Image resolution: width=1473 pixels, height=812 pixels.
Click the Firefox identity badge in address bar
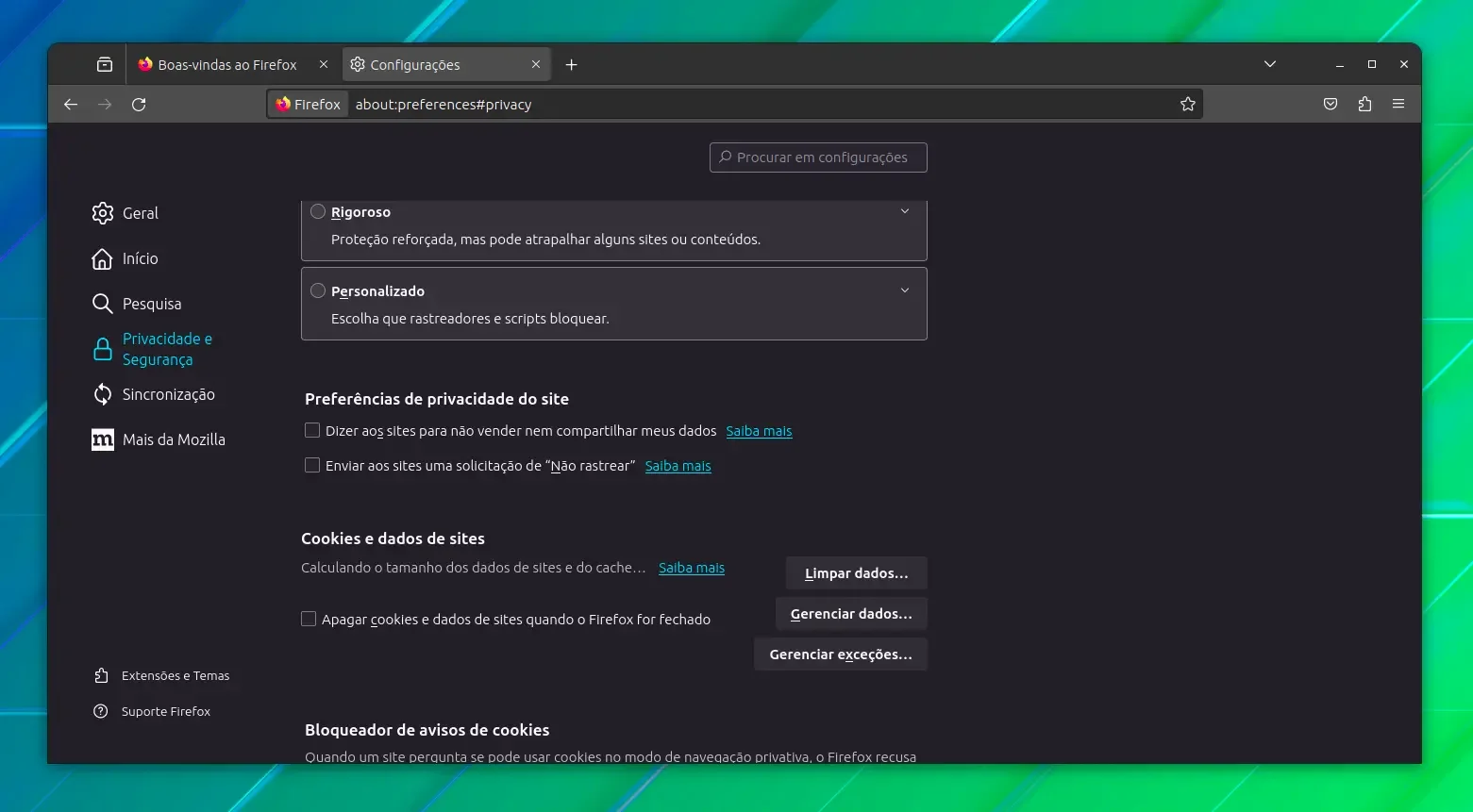pos(309,105)
